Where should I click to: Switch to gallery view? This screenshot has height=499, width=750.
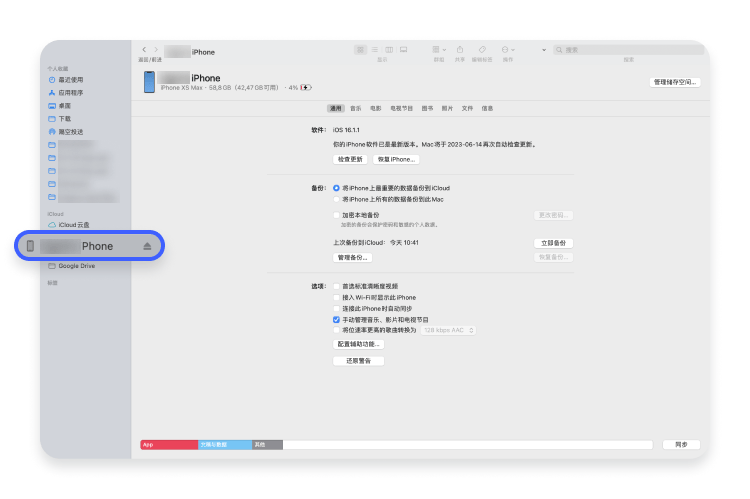(404, 50)
